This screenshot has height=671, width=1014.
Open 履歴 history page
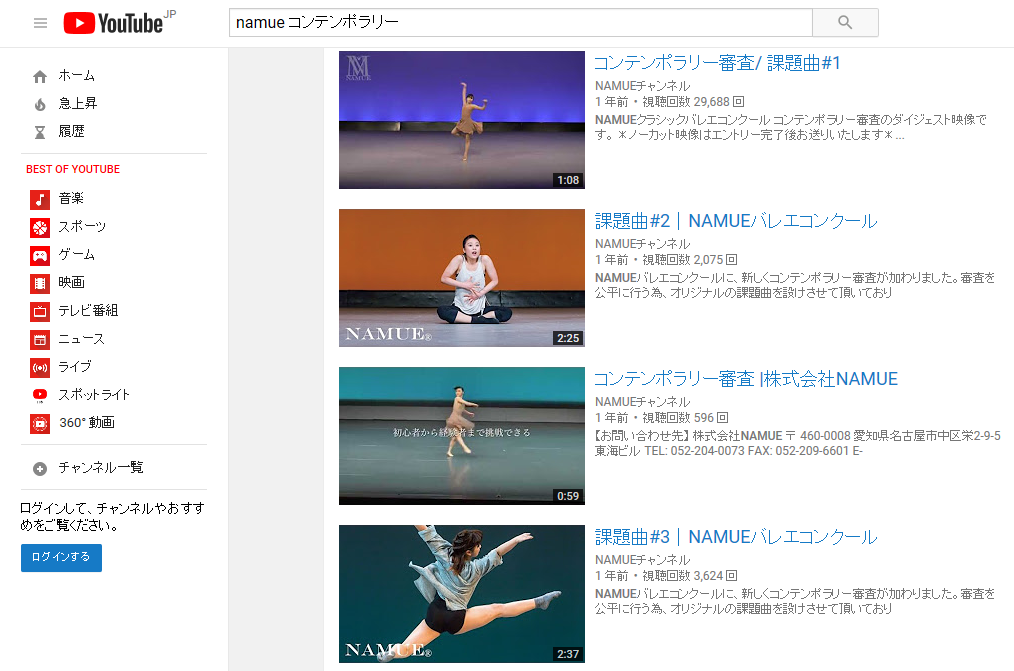coord(71,131)
